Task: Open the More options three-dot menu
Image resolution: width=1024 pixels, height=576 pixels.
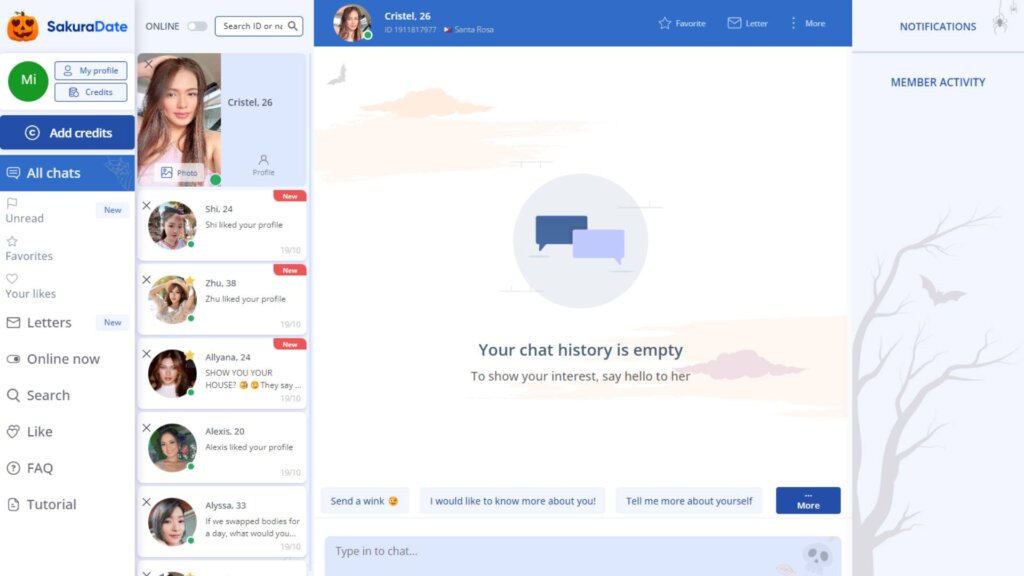Action: (793, 23)
